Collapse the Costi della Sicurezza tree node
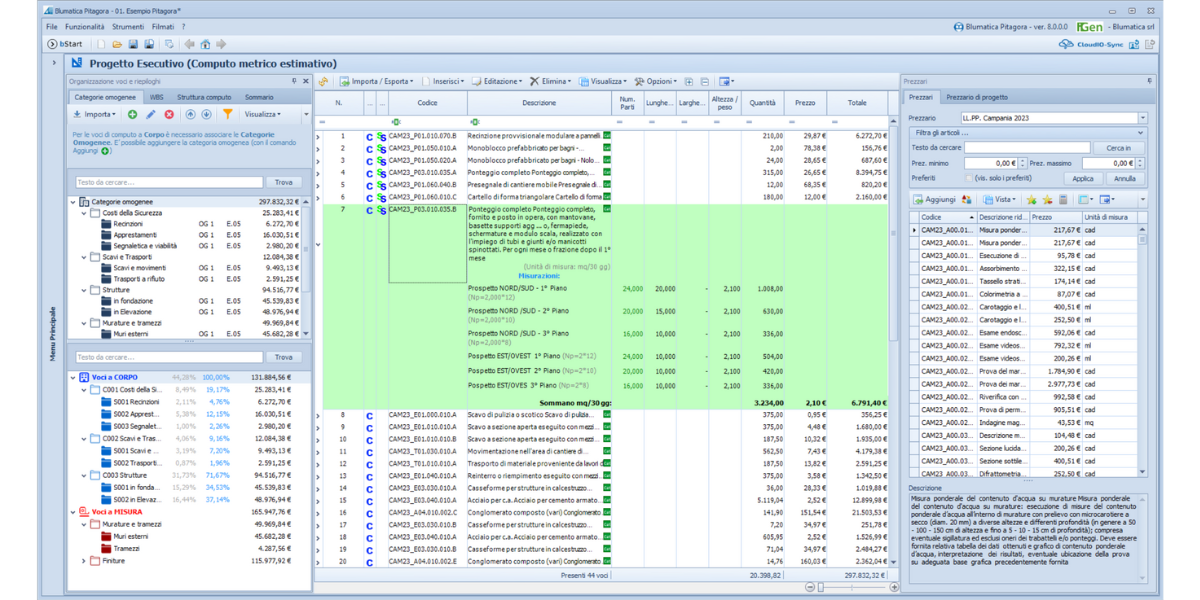This screenshot has width=1200, height=600. [x=83, y=213]
